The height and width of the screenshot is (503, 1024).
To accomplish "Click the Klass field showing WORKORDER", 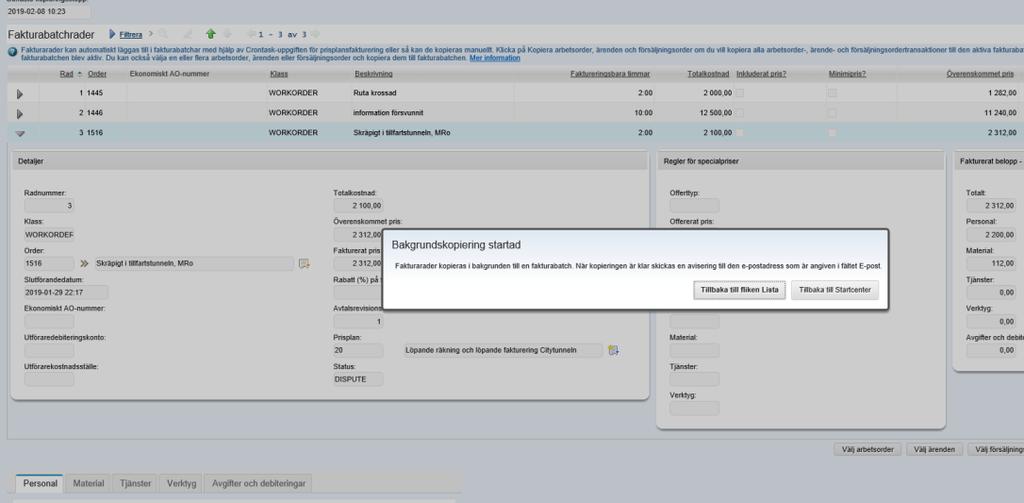I will click(49, 235).
